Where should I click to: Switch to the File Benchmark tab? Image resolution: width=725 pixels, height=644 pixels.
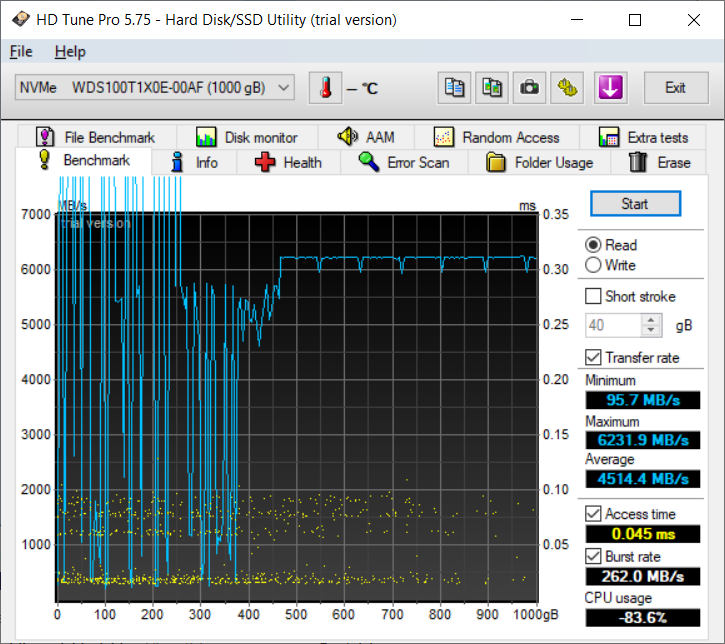point(97,137)
